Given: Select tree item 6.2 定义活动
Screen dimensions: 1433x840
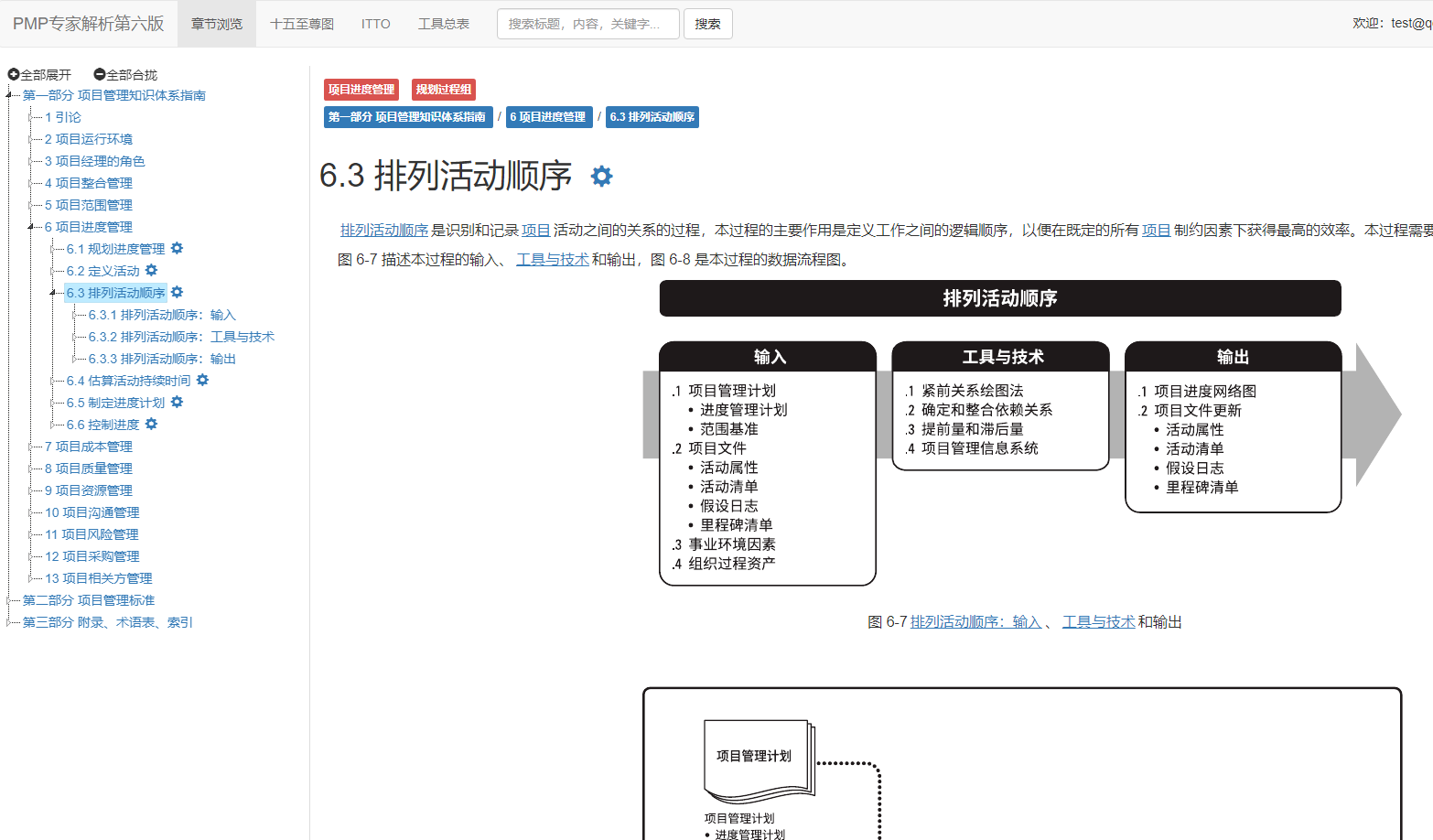Looking at the screenshot, I should (x=103, y=271).
